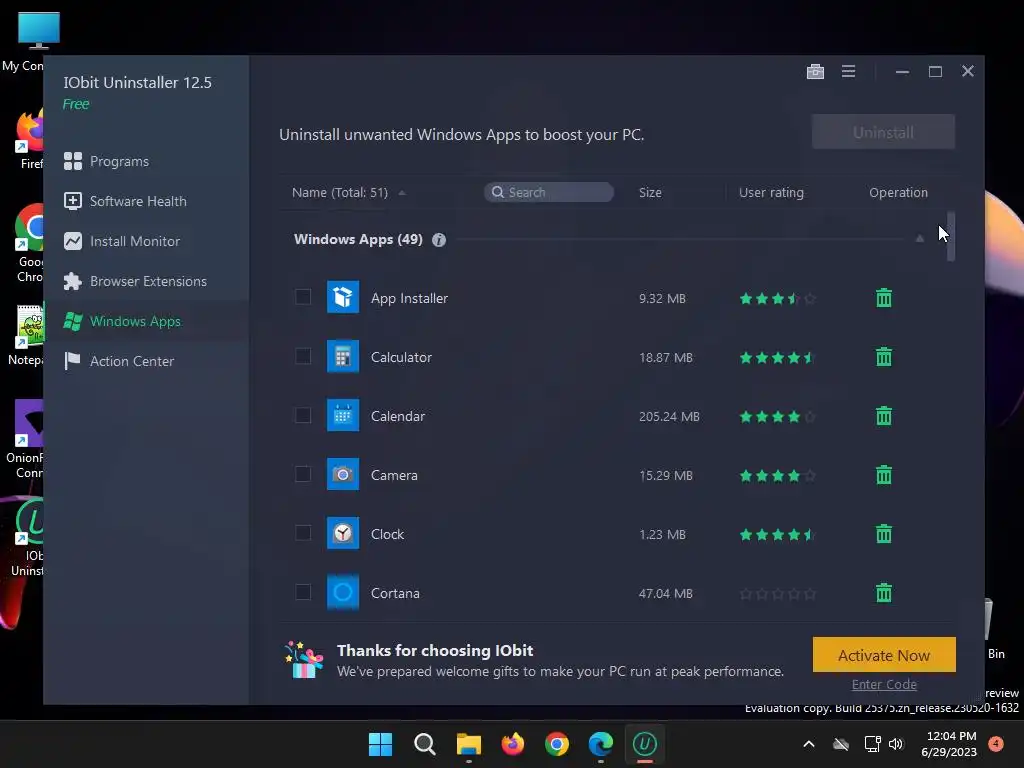1024x768 pixels.
Task: Check the Clock checkbox
Action: pos(303,533)
